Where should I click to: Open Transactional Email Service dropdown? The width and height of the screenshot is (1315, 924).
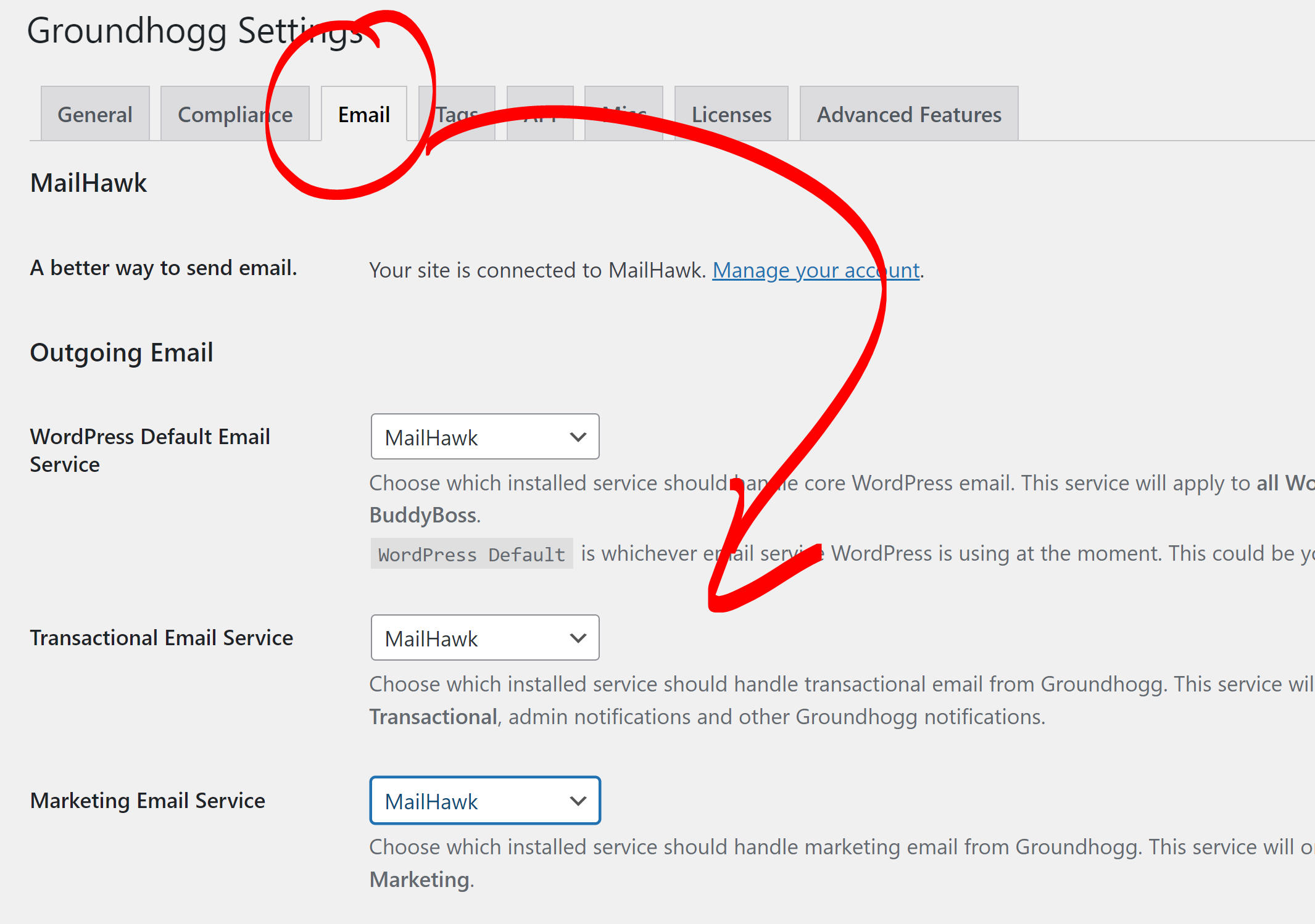pyautogui.click(x=484, y=638)
